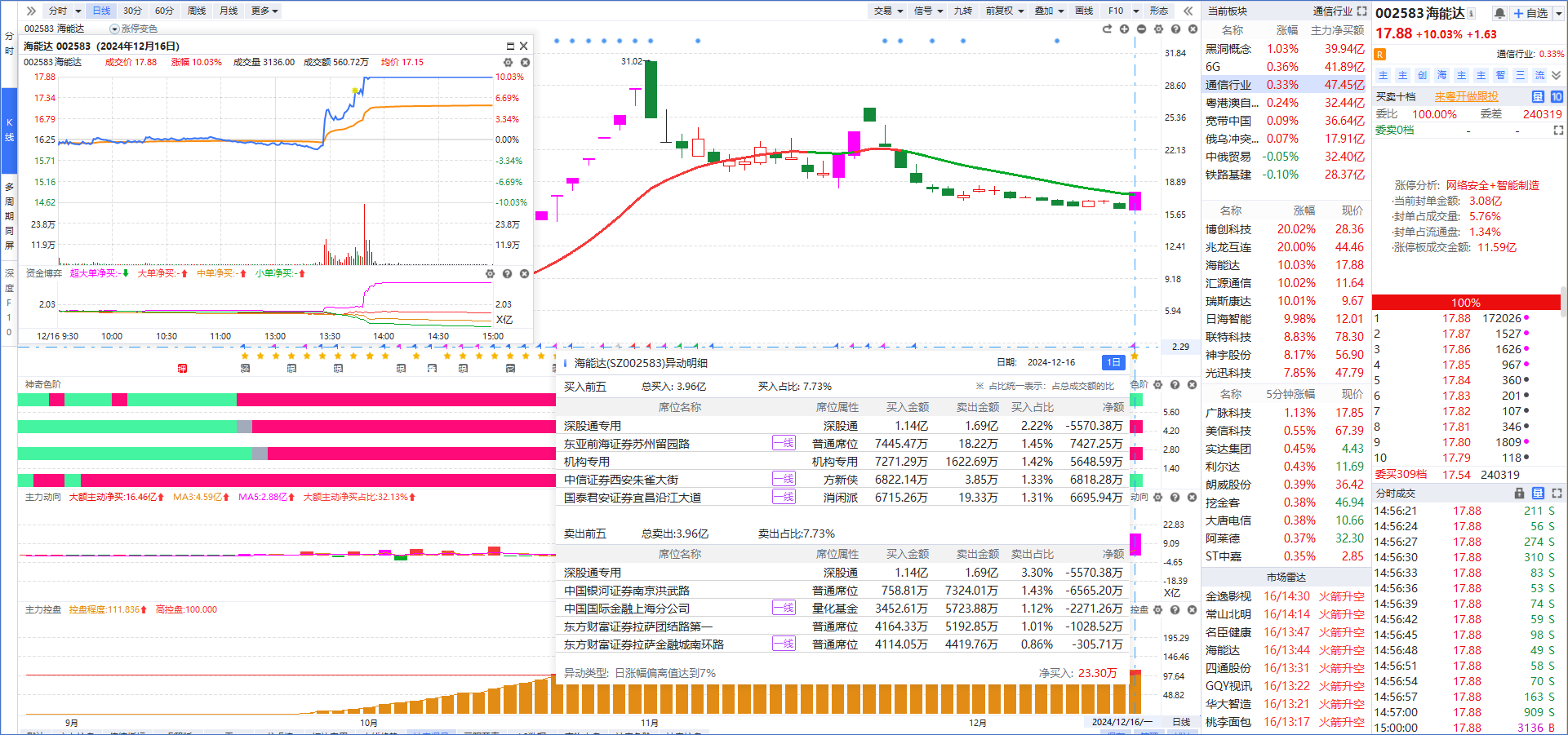Switch to the 周线 period tab
The image size is (1568, 735).
[x=197, y=11]
